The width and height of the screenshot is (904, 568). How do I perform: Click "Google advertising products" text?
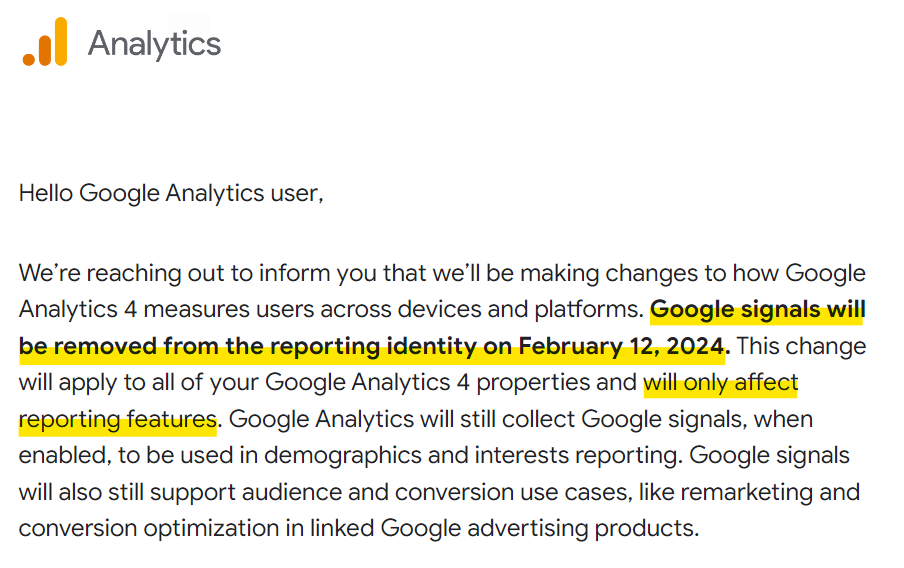point(540,529)
